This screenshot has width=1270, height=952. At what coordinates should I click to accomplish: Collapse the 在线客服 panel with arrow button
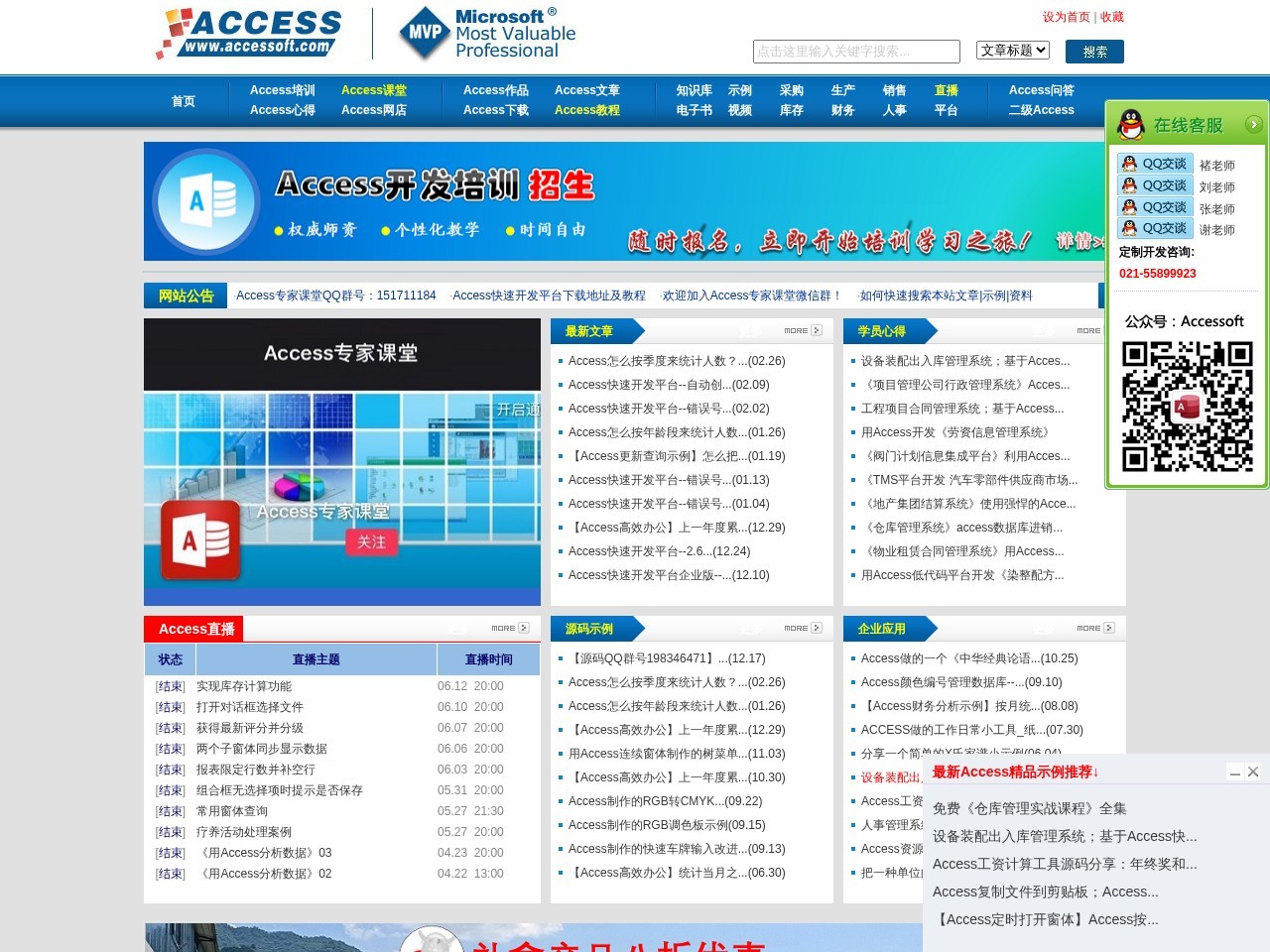tap(1253, 124)
